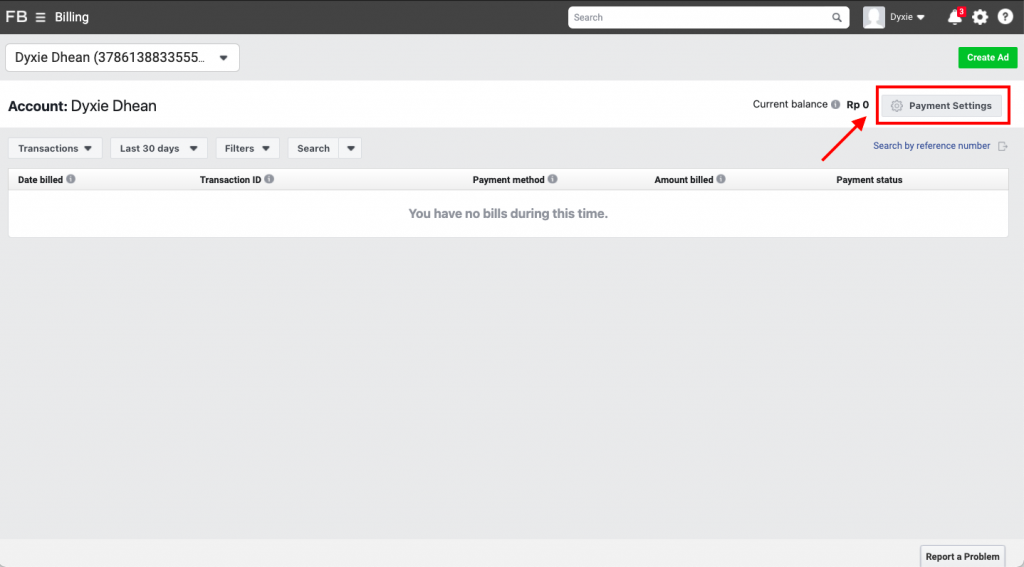Screen dimensions: 1024x567
Task: Open the hamburger menu next to FB
Action: (41, 17)
